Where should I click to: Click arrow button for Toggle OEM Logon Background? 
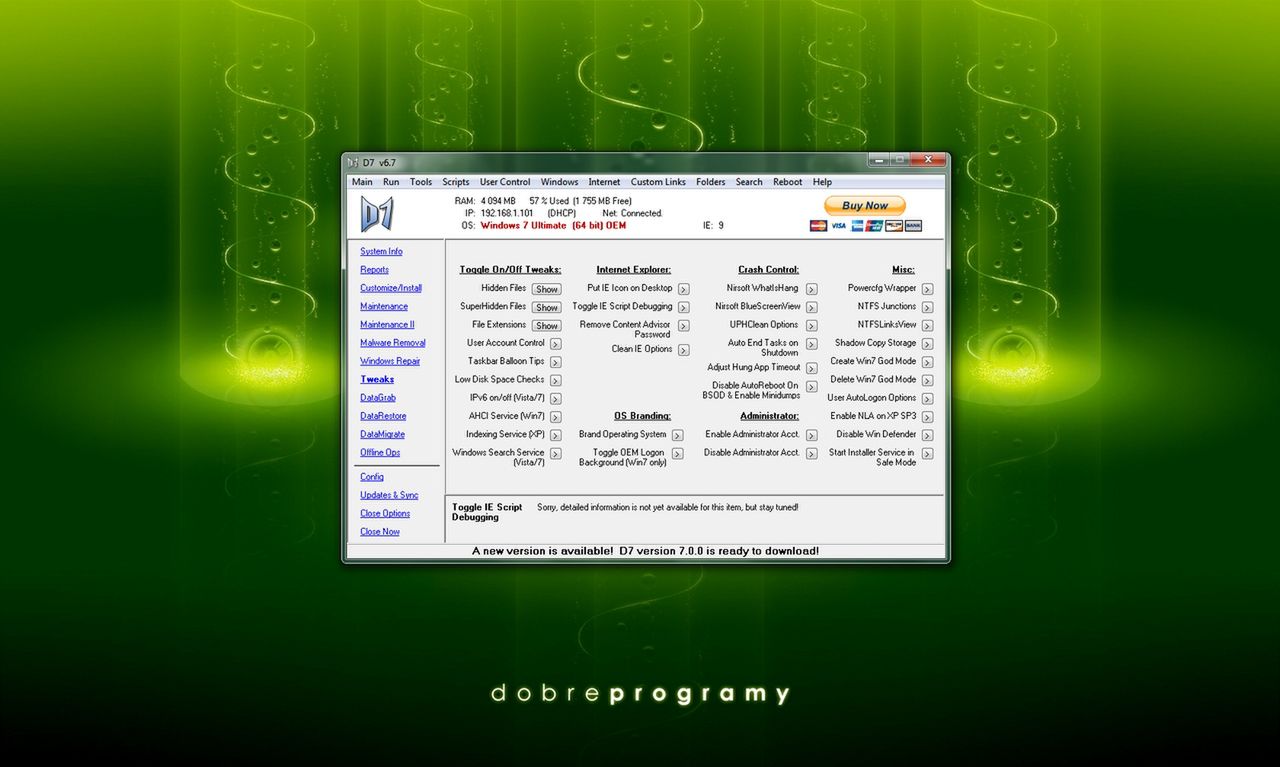(x=677, y=454)
